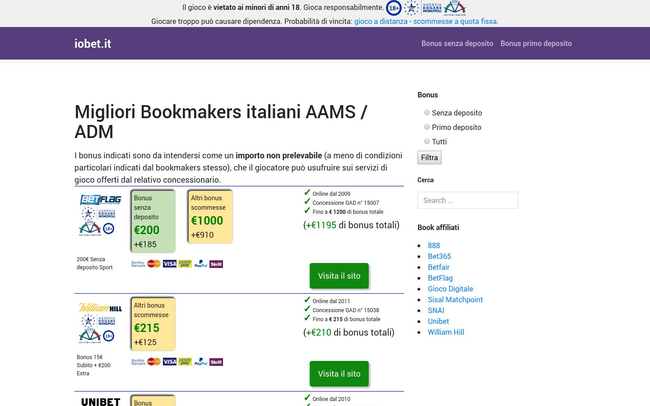Click the '(+€1195 di bonus totali)' text
The image size is (650, 406).
[352, 225]
